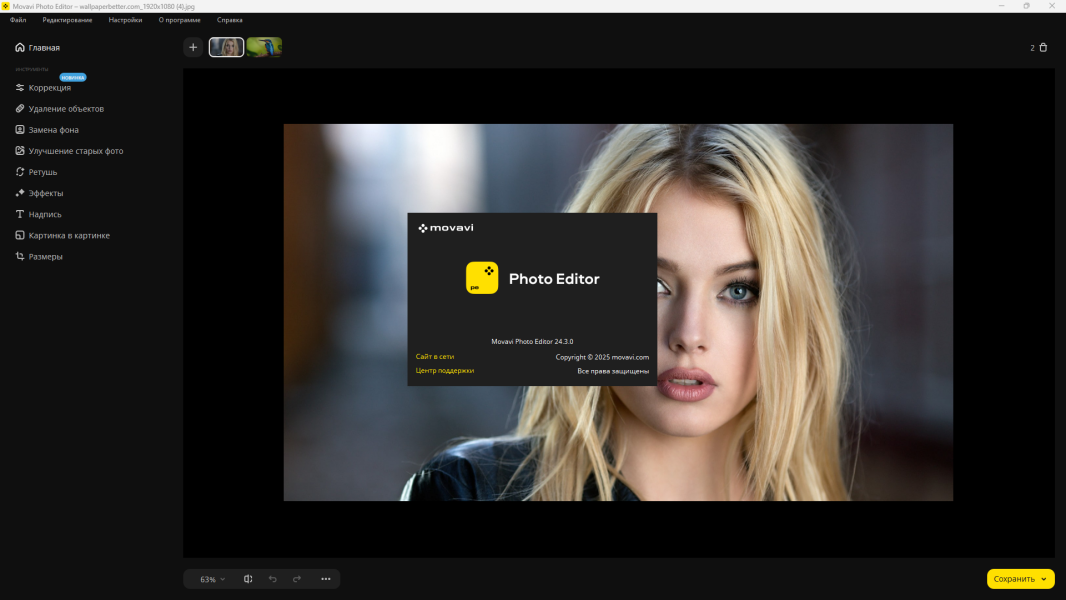The height and width of the screenshot is (600, 1066).
Task: Click the Photo Editor title in dialog
Action: pyautogui.click(x=554, y=279)
